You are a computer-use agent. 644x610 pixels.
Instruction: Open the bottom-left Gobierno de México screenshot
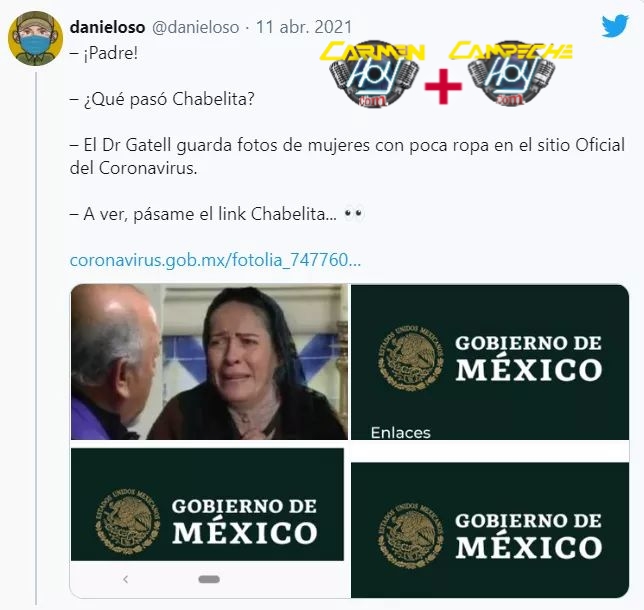(x=207, y=523)
